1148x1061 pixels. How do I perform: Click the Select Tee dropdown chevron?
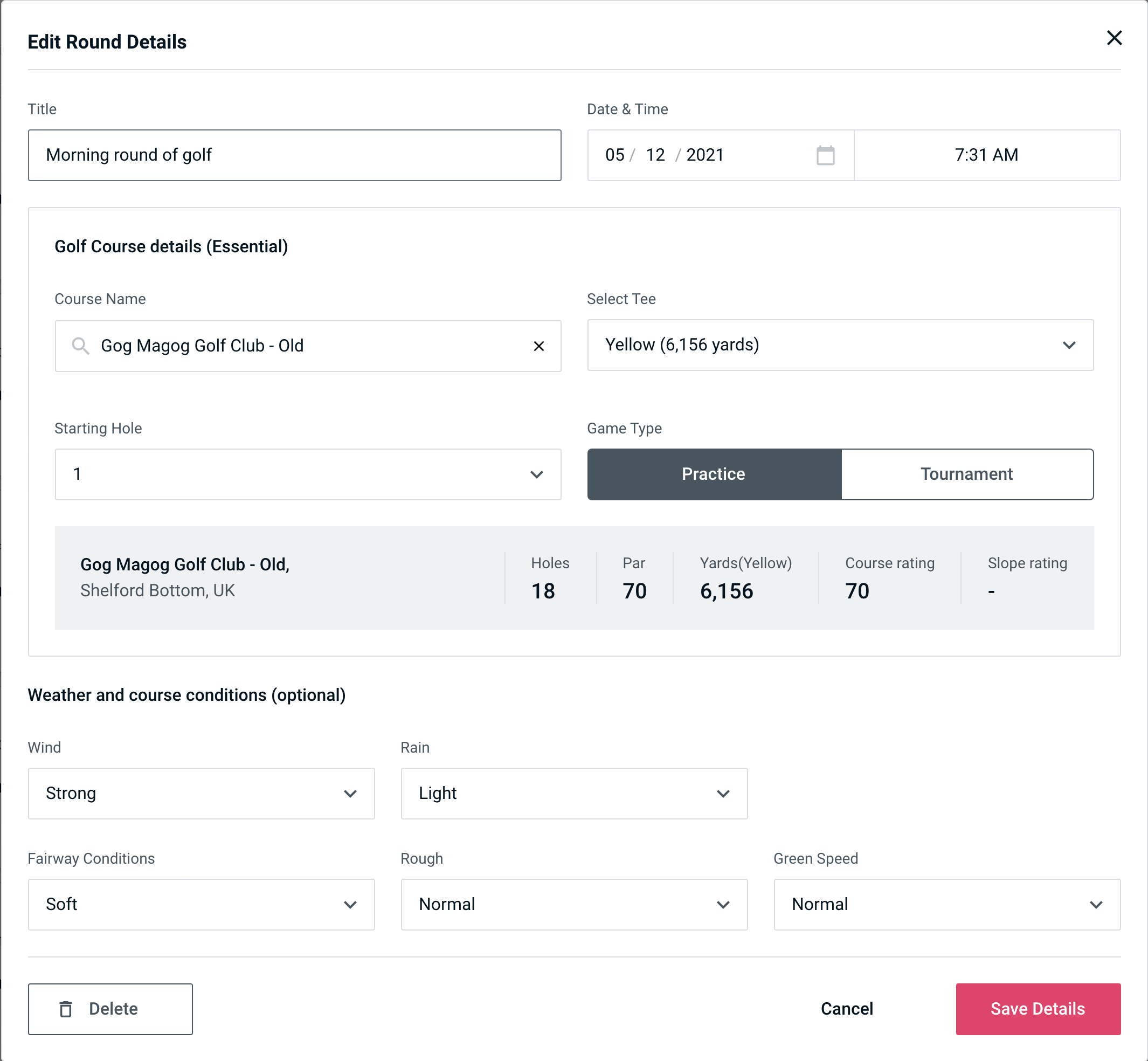coord(1071,345)
